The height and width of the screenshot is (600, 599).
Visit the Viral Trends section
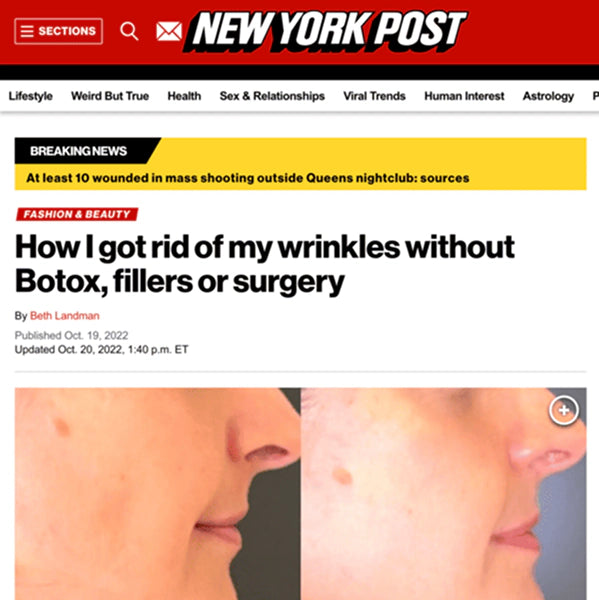pyautogui.click(x=374, y=96)
